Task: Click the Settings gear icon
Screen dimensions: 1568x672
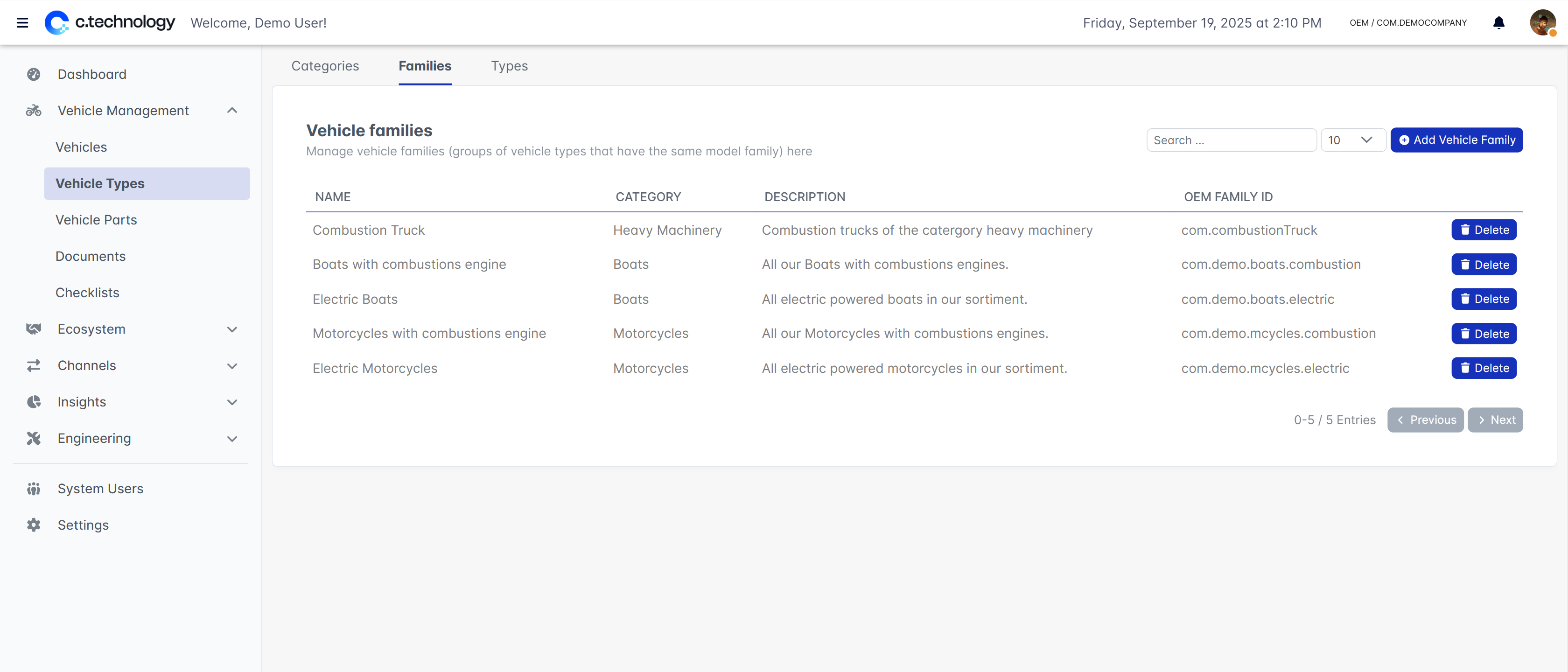Action: pyautogui.click(x=34, y=525)
